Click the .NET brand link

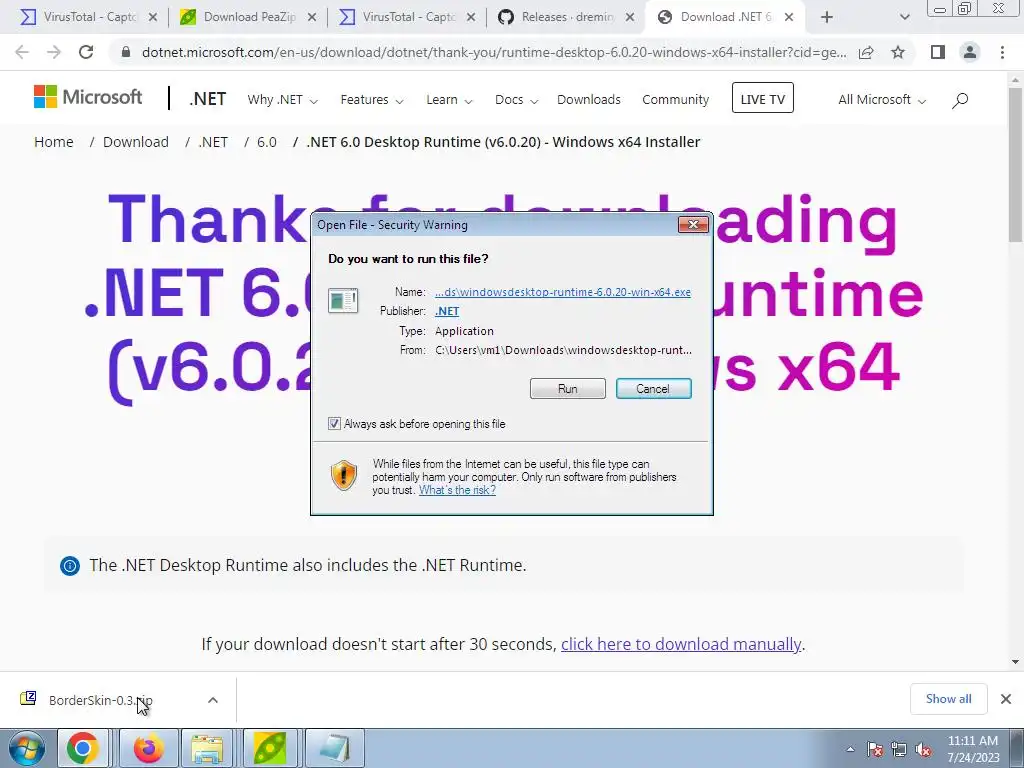click(x=208, y=99)
